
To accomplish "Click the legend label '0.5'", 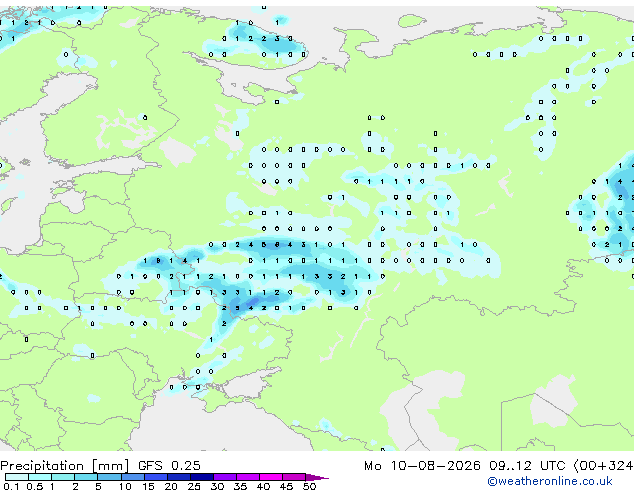I will (35, 486).
